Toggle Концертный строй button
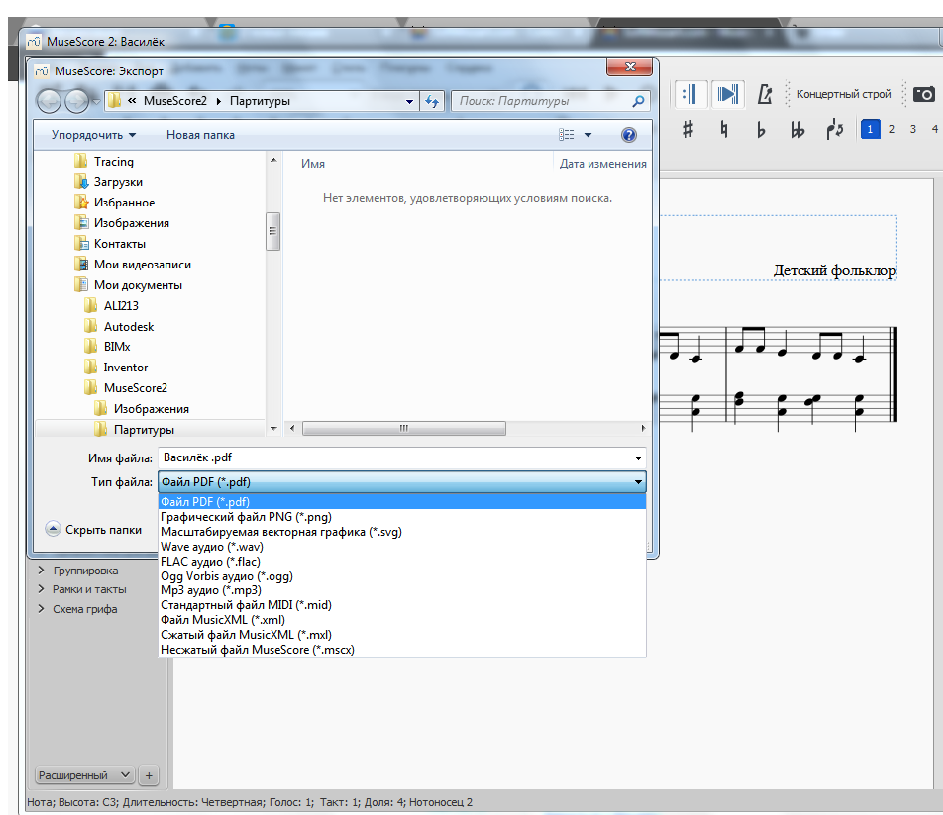Viewport: 943px width, 815px height. pos(844,94)
